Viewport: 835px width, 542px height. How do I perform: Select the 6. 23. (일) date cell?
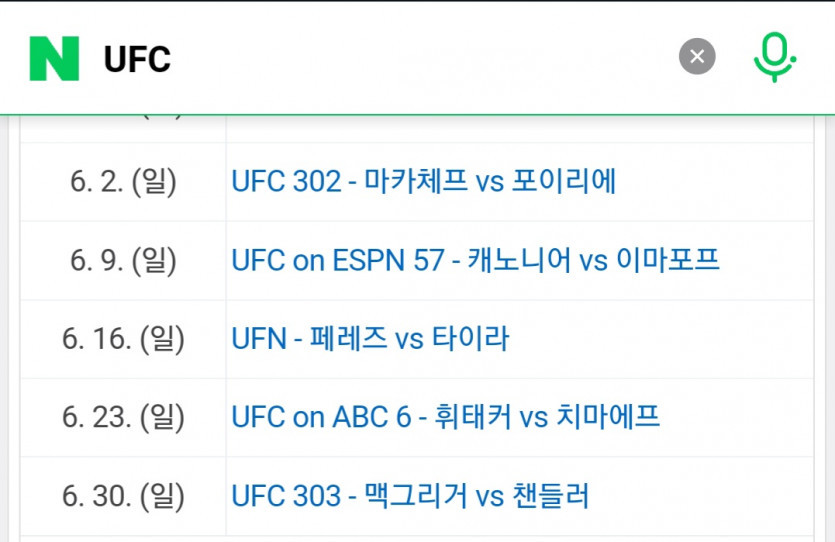pyautogui.click(x=123, y=416)
